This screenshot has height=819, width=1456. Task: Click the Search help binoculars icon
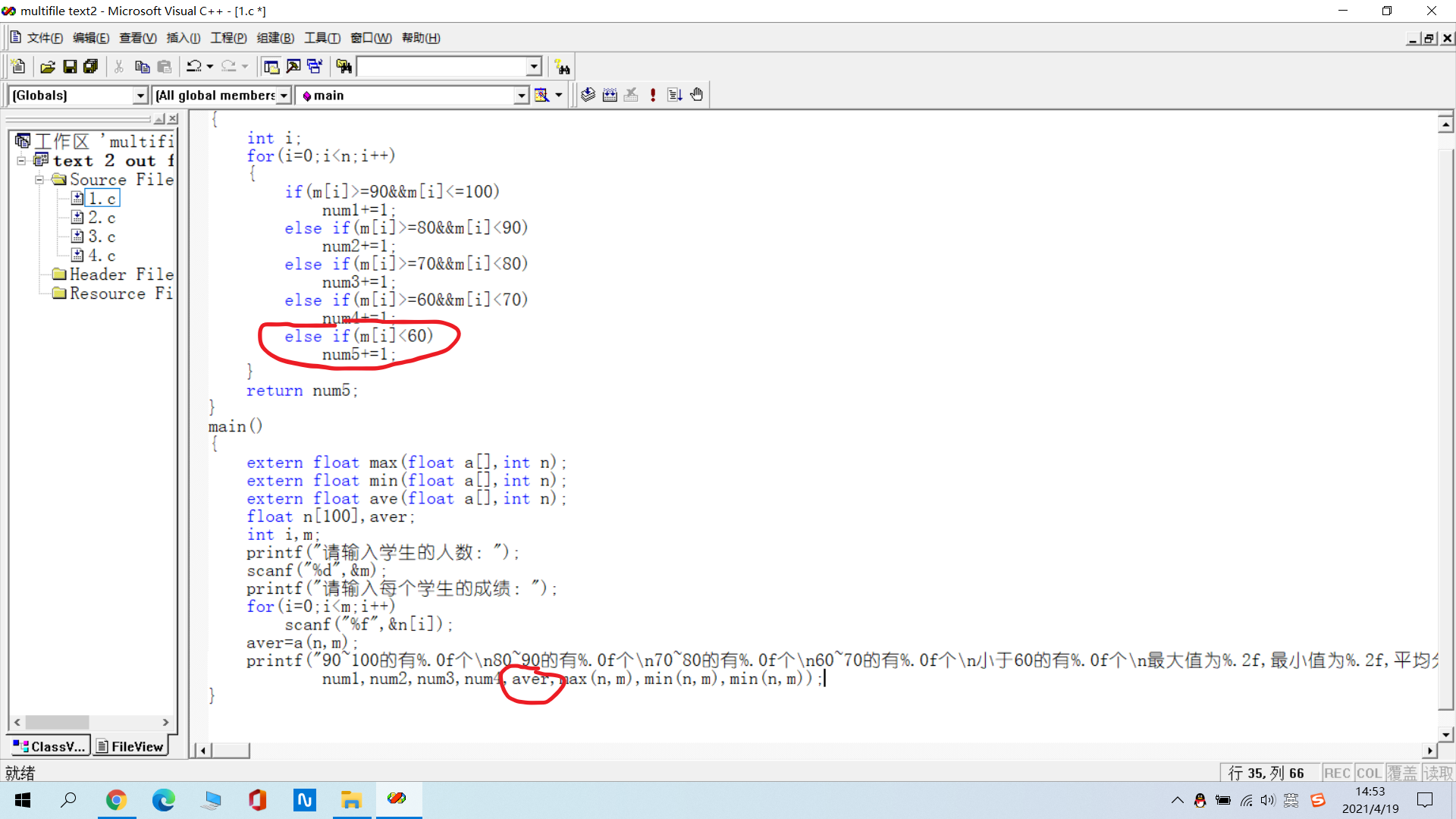tap(562, 67)
